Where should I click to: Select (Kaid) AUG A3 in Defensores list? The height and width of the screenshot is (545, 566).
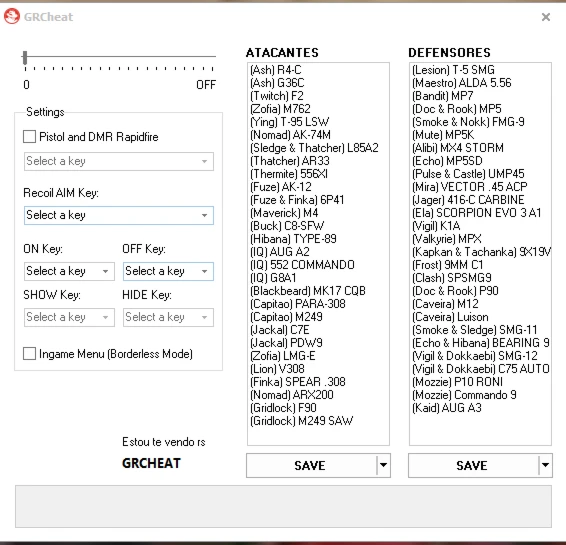tap(447, 407)
